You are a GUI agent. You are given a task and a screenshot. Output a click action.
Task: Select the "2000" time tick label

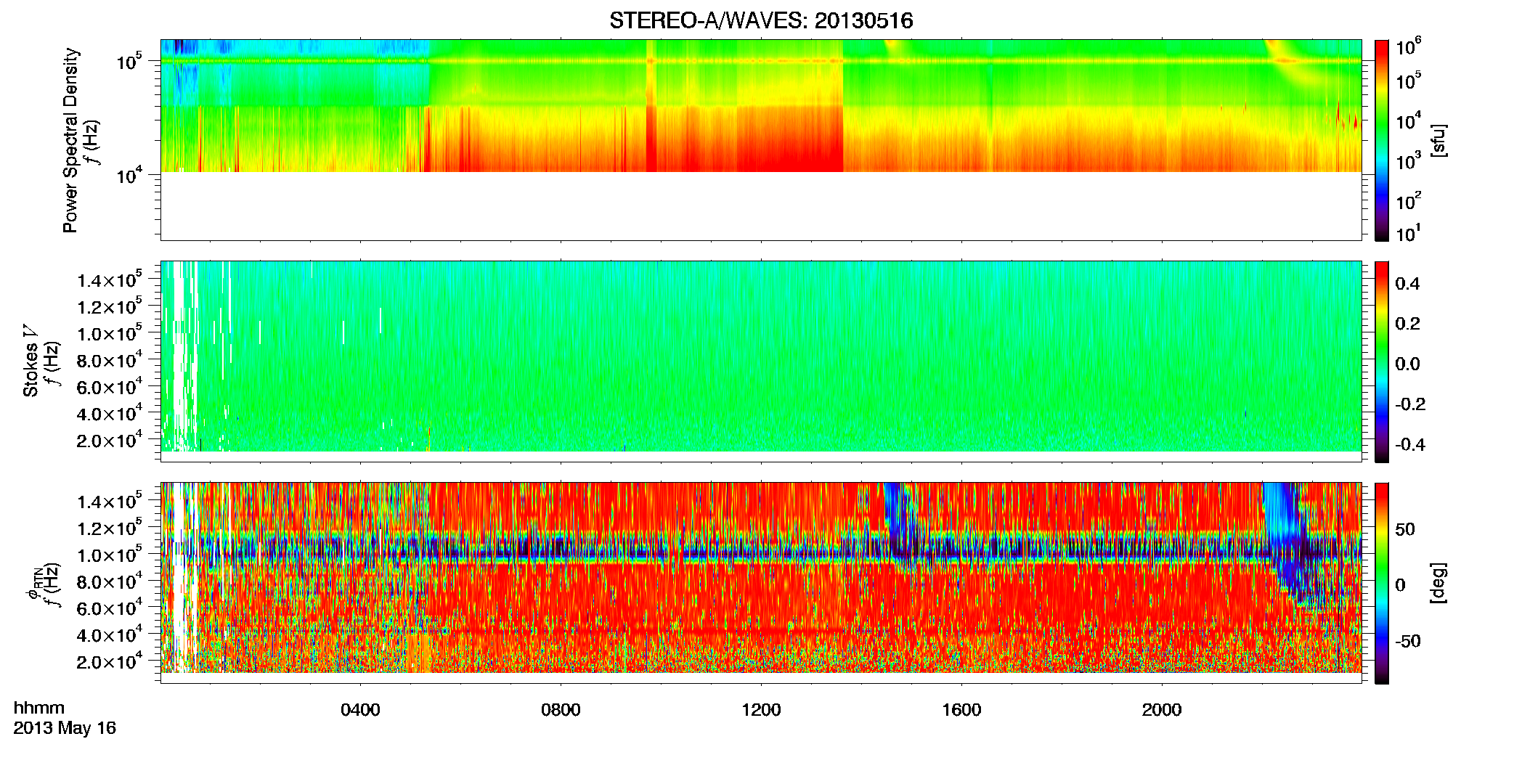1162,710
